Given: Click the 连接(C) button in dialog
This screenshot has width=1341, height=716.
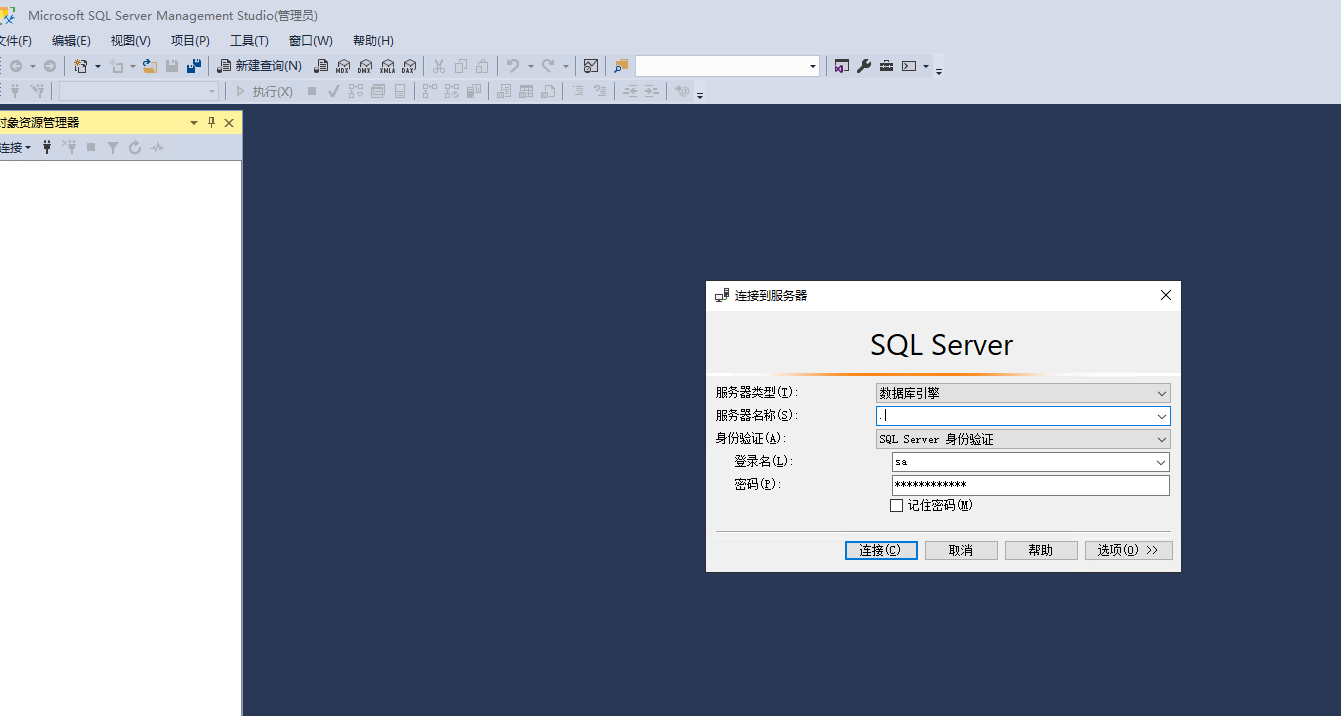Looking at the screenshot, I should (881, 550).
